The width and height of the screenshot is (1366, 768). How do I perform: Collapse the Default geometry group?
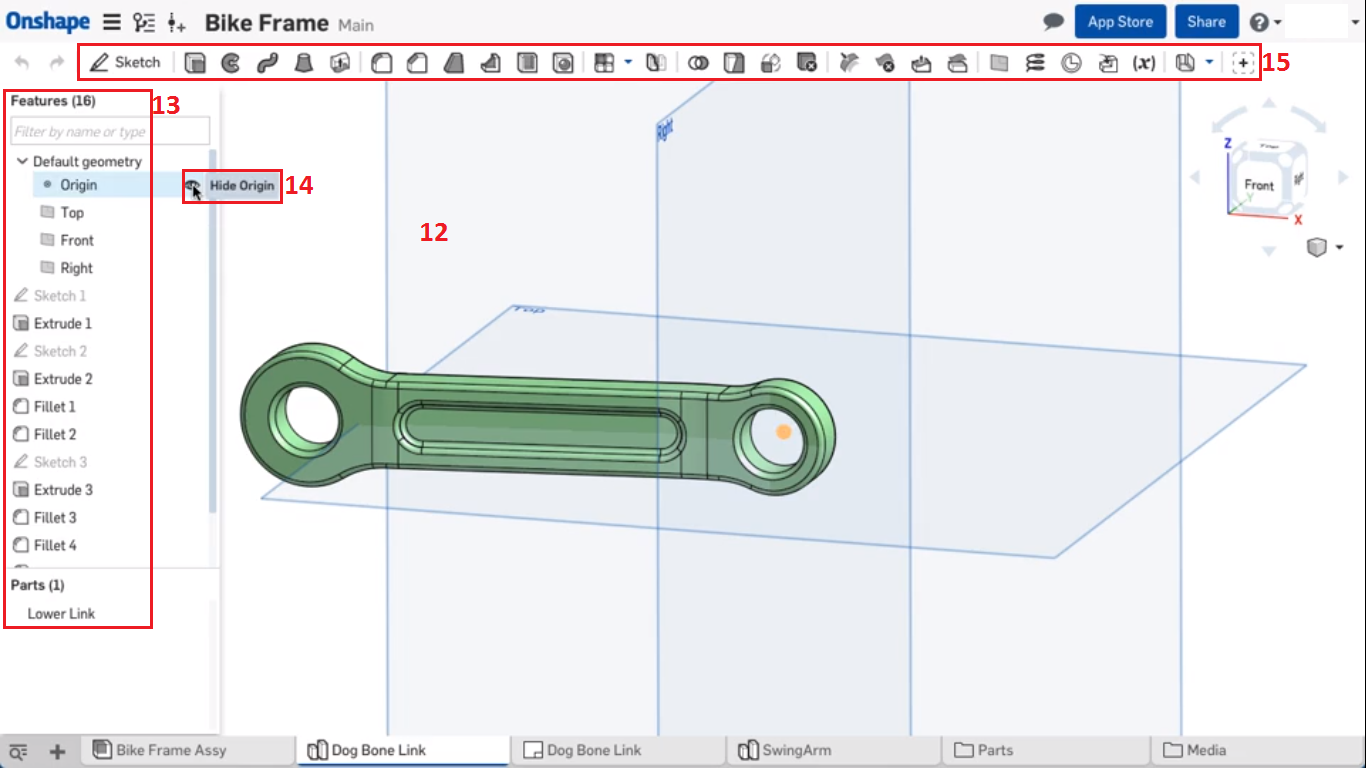22,161
